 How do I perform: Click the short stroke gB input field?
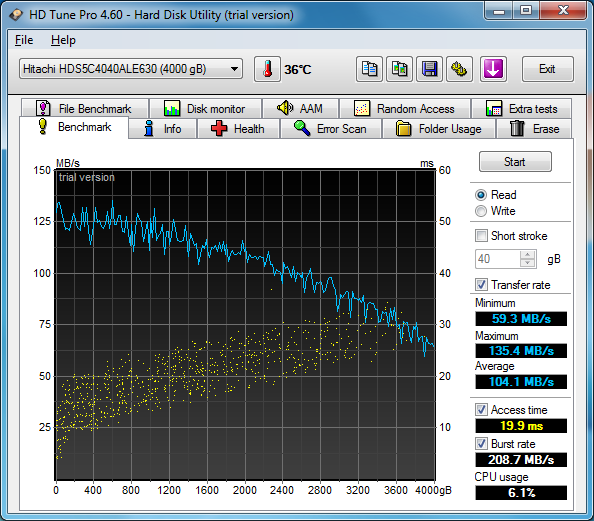[498, 259]
